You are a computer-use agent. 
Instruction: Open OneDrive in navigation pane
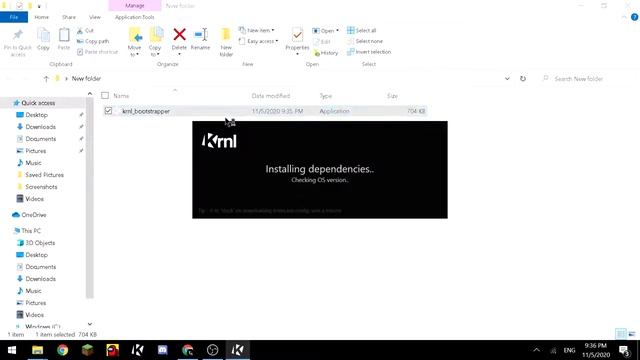29,215
